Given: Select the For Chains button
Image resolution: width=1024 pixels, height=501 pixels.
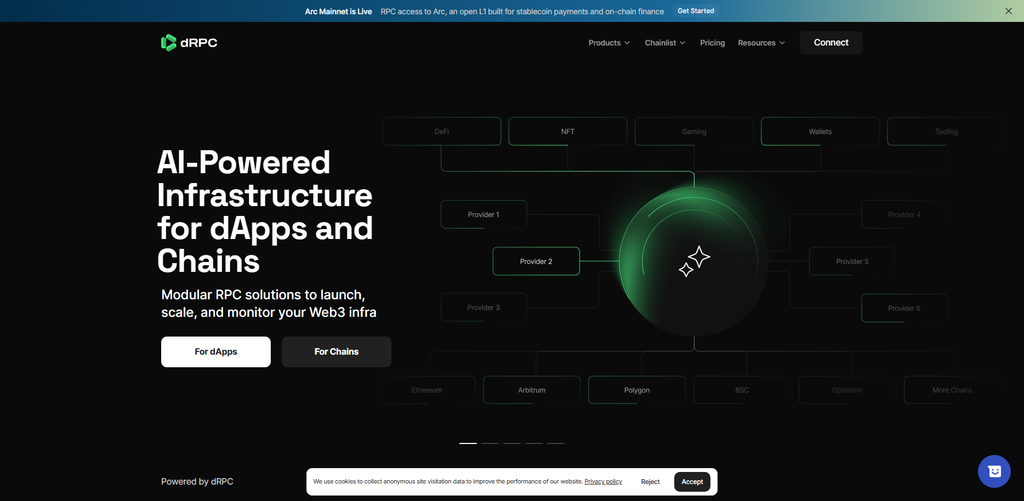Looking at the screenshot, I should [336, 351].
